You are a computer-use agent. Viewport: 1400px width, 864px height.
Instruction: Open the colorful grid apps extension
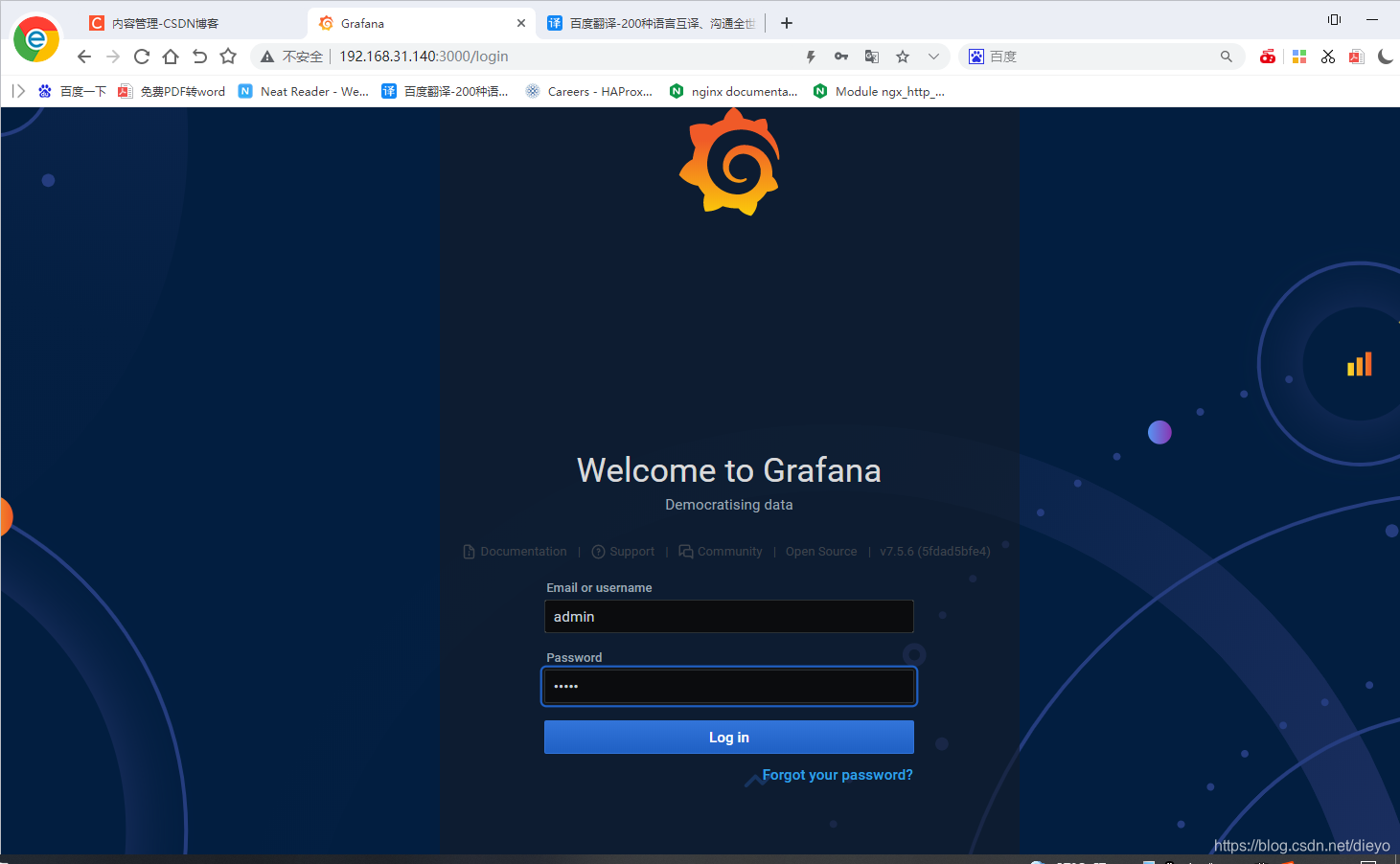(1299, 57)
